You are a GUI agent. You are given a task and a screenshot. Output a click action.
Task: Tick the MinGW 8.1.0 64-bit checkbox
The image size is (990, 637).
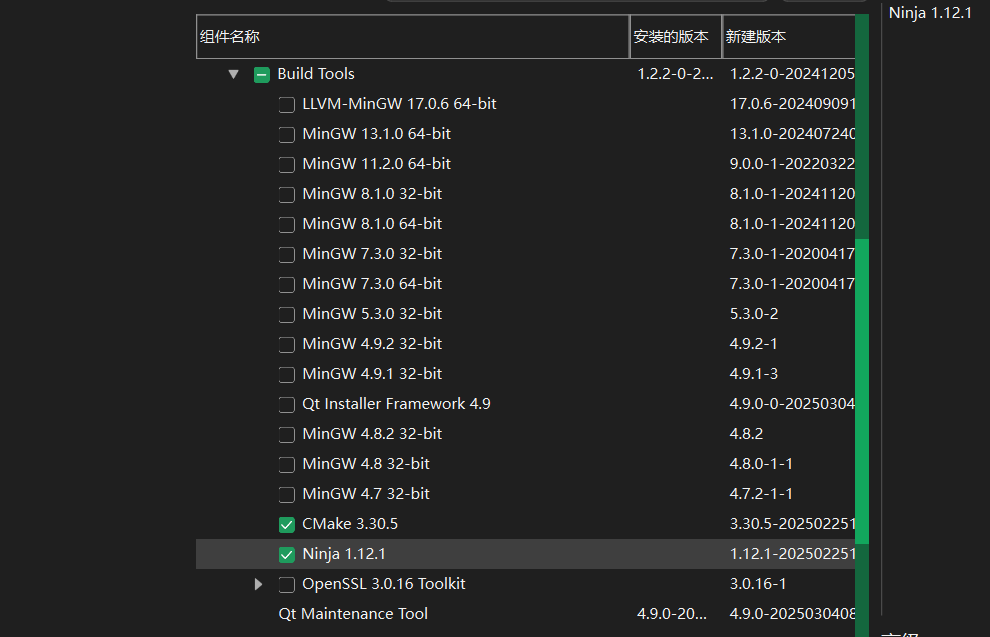click(287, 224)
